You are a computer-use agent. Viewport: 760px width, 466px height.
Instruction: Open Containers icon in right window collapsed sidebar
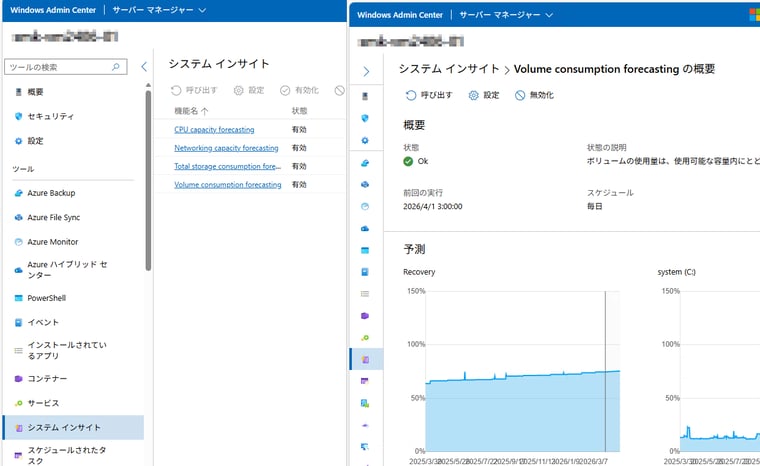(365, 316)
